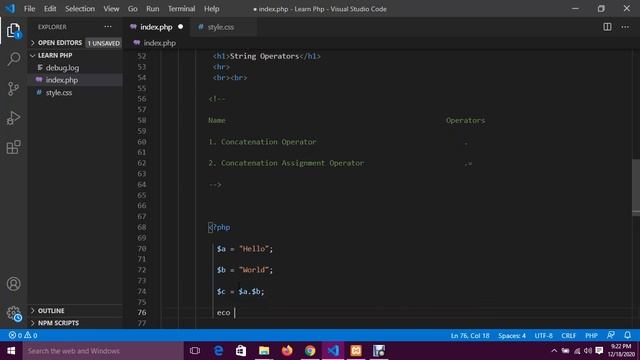Viewport: 640px width, 360px height.
Task: Open the notifications bell in the status bar
Action: click(627, 335)
